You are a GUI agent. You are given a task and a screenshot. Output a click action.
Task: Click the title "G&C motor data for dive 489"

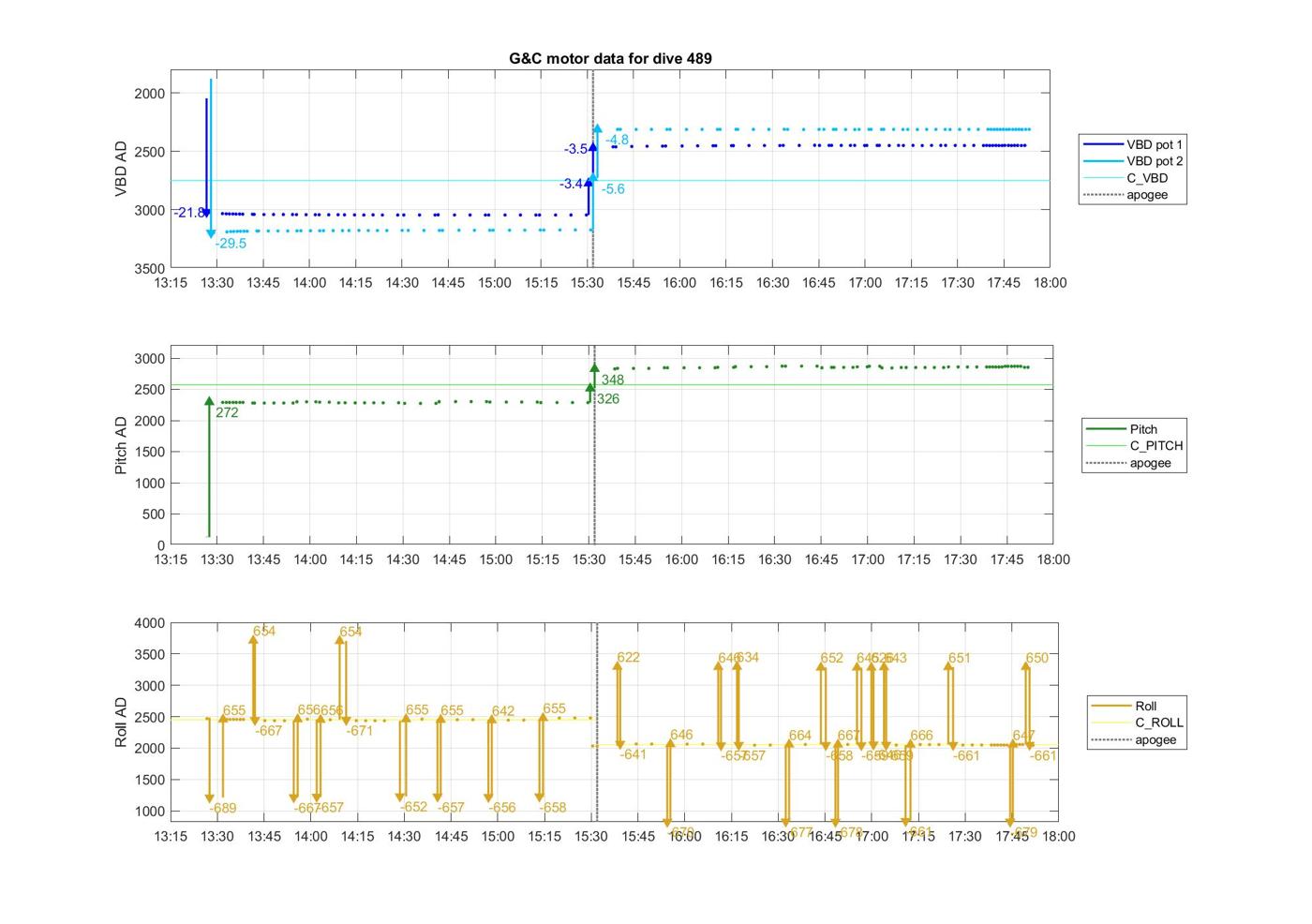coord(610,58)
